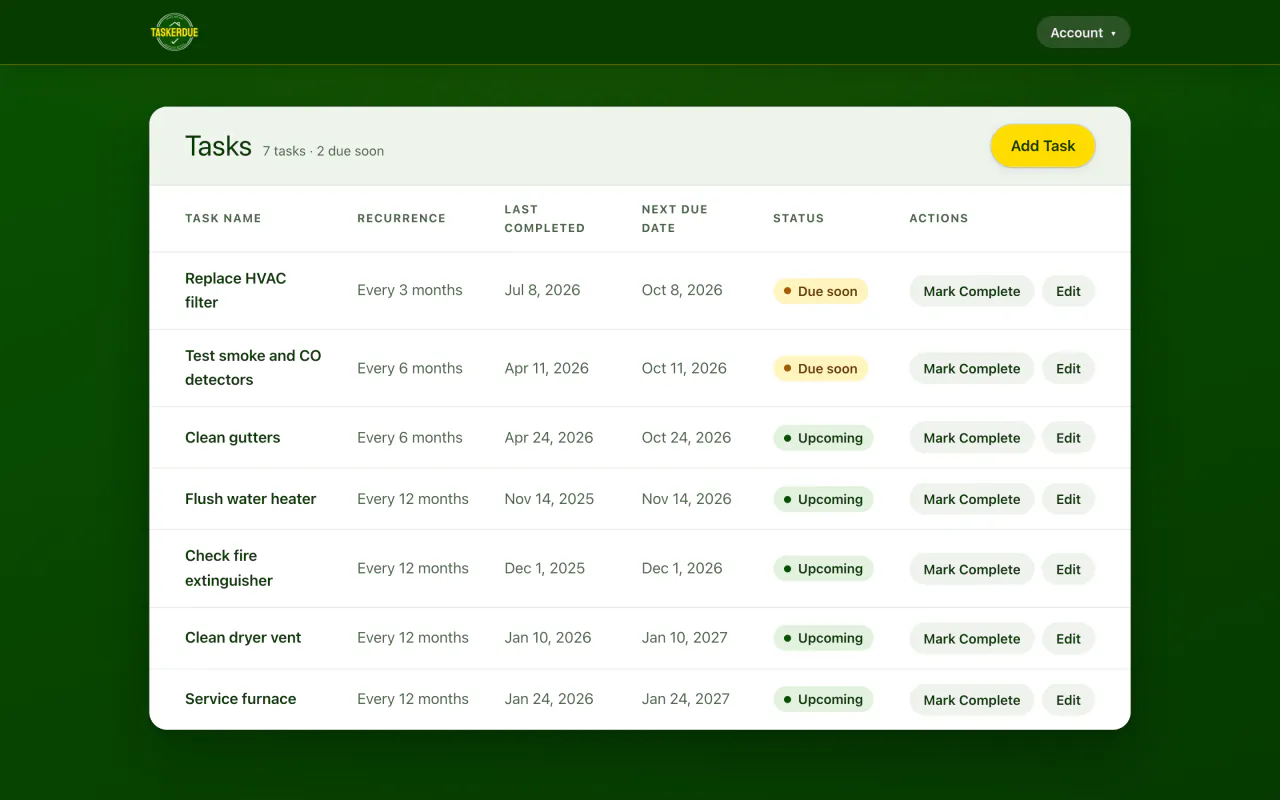The image size is (1280, 800).
Task: Click the Oct 8, 2026 due date
Action: click(682, 290)
